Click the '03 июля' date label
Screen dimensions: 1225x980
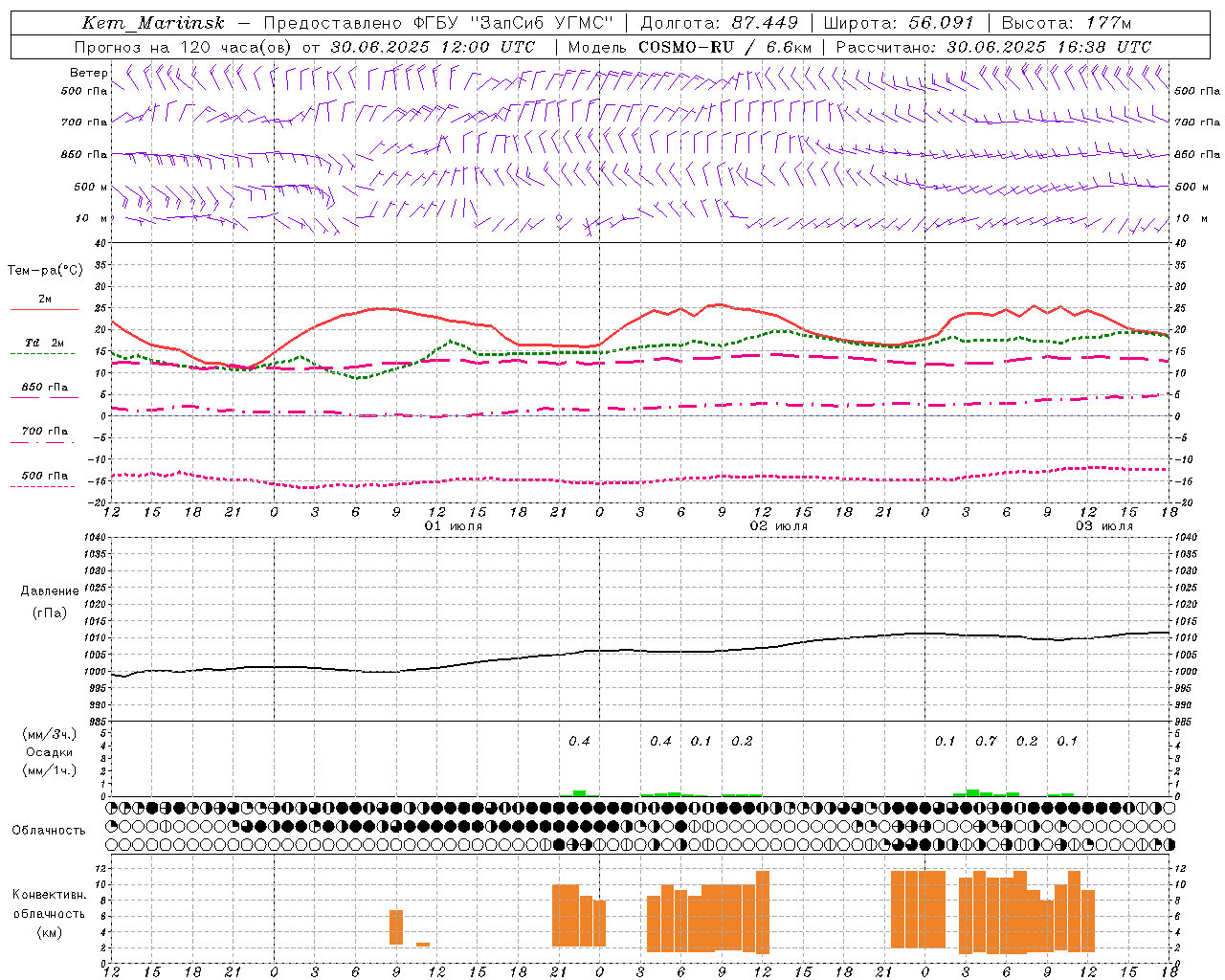tap(1104, 526)
